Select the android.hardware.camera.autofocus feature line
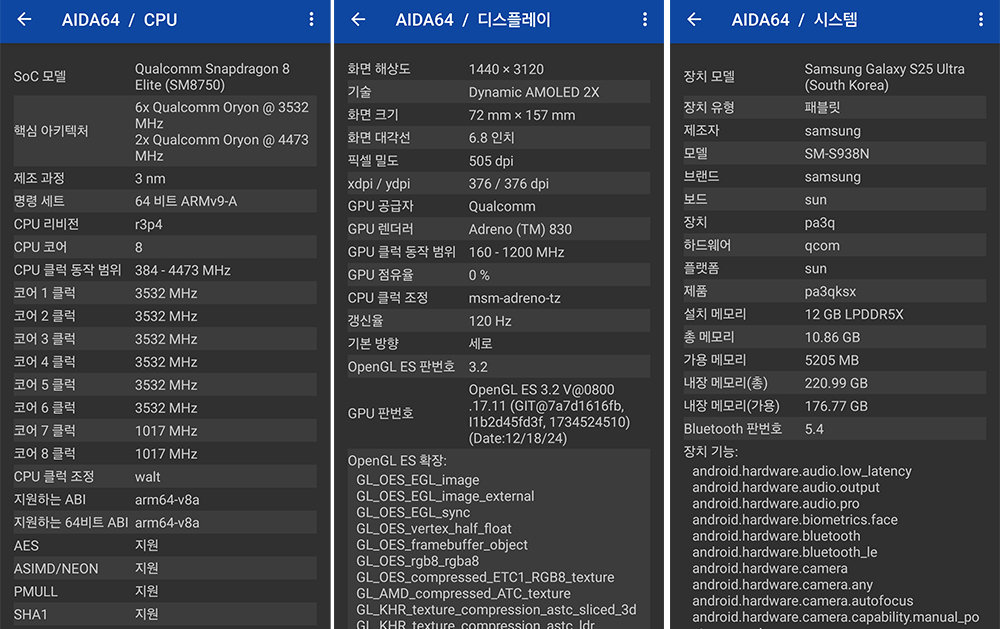This screenshot has height=629, width=1000. (x=802, y=601)
